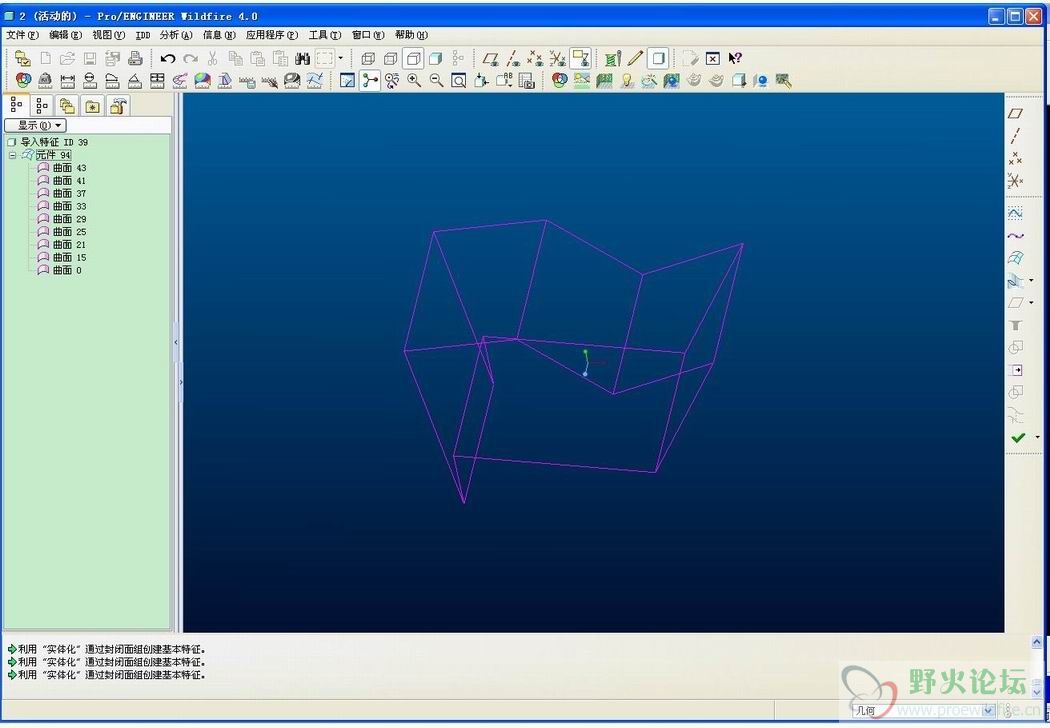Collapse the navigator panel using sash arrow
1050x728 pixels.
[x=176, y=342]
